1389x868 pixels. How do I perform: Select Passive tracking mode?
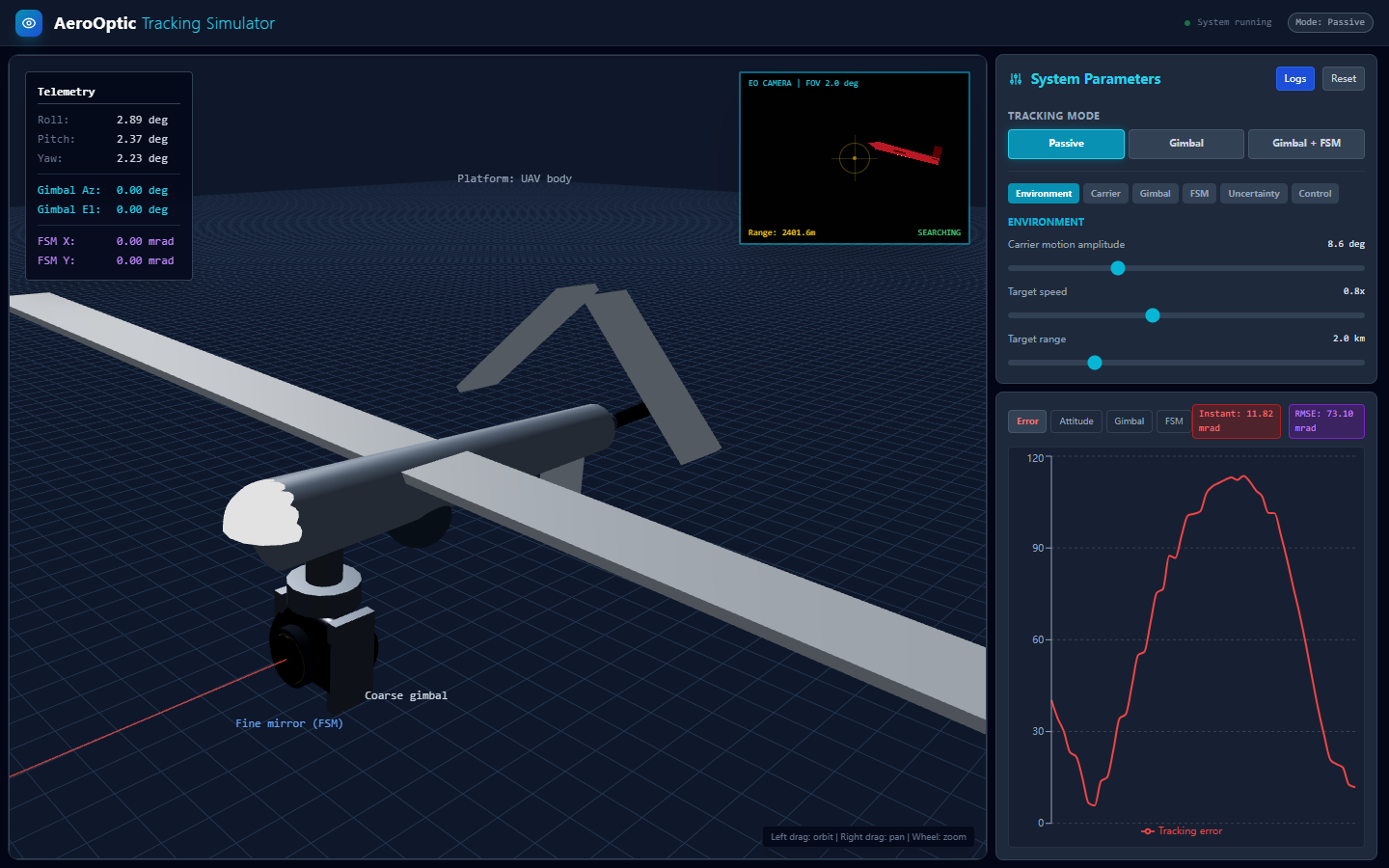point(1066,144)
